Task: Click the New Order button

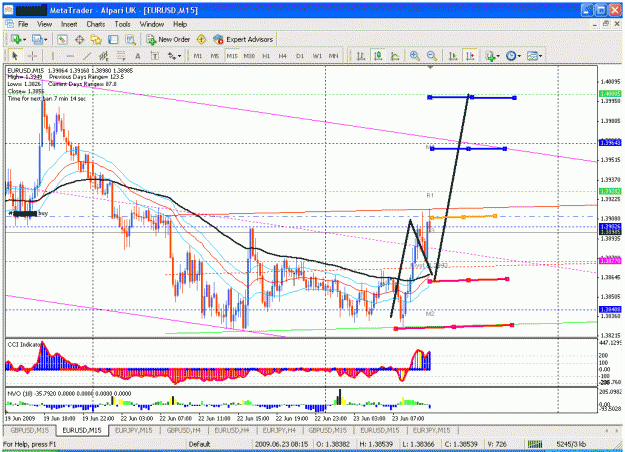Action: coord(168,39)
